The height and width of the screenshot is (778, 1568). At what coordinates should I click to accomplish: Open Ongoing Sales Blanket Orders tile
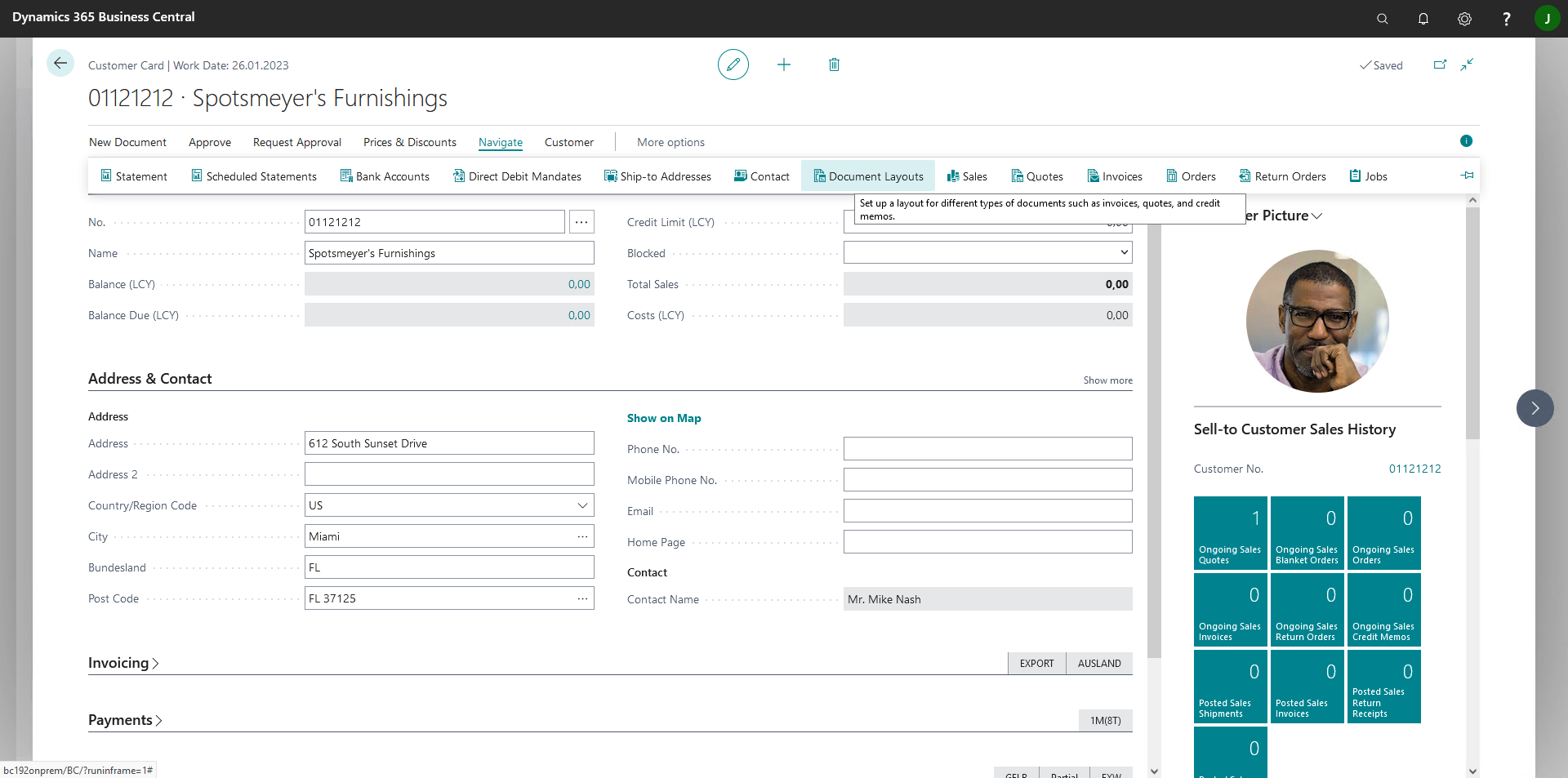1307,533
